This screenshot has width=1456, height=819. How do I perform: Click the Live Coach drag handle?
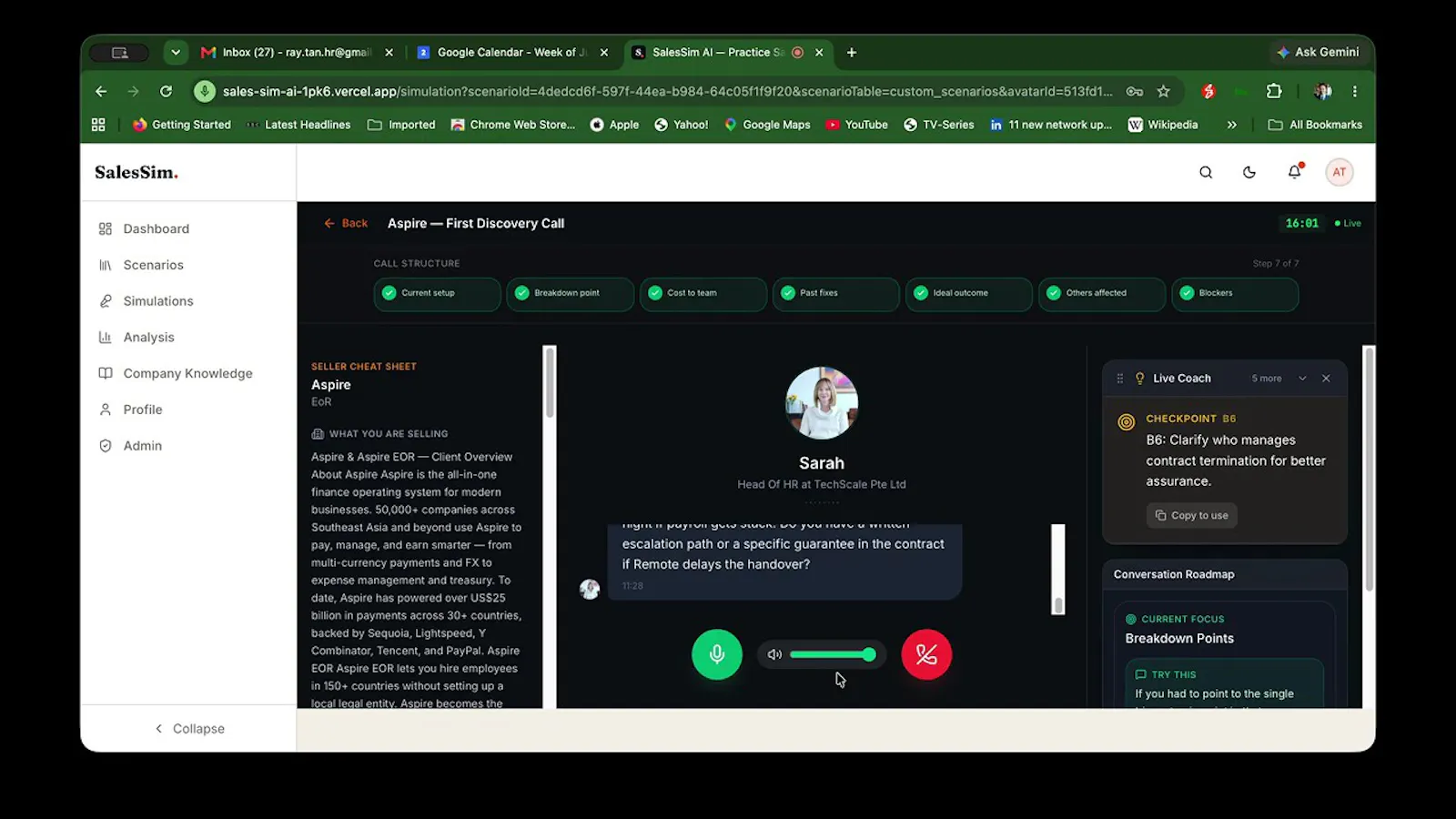1120,379
